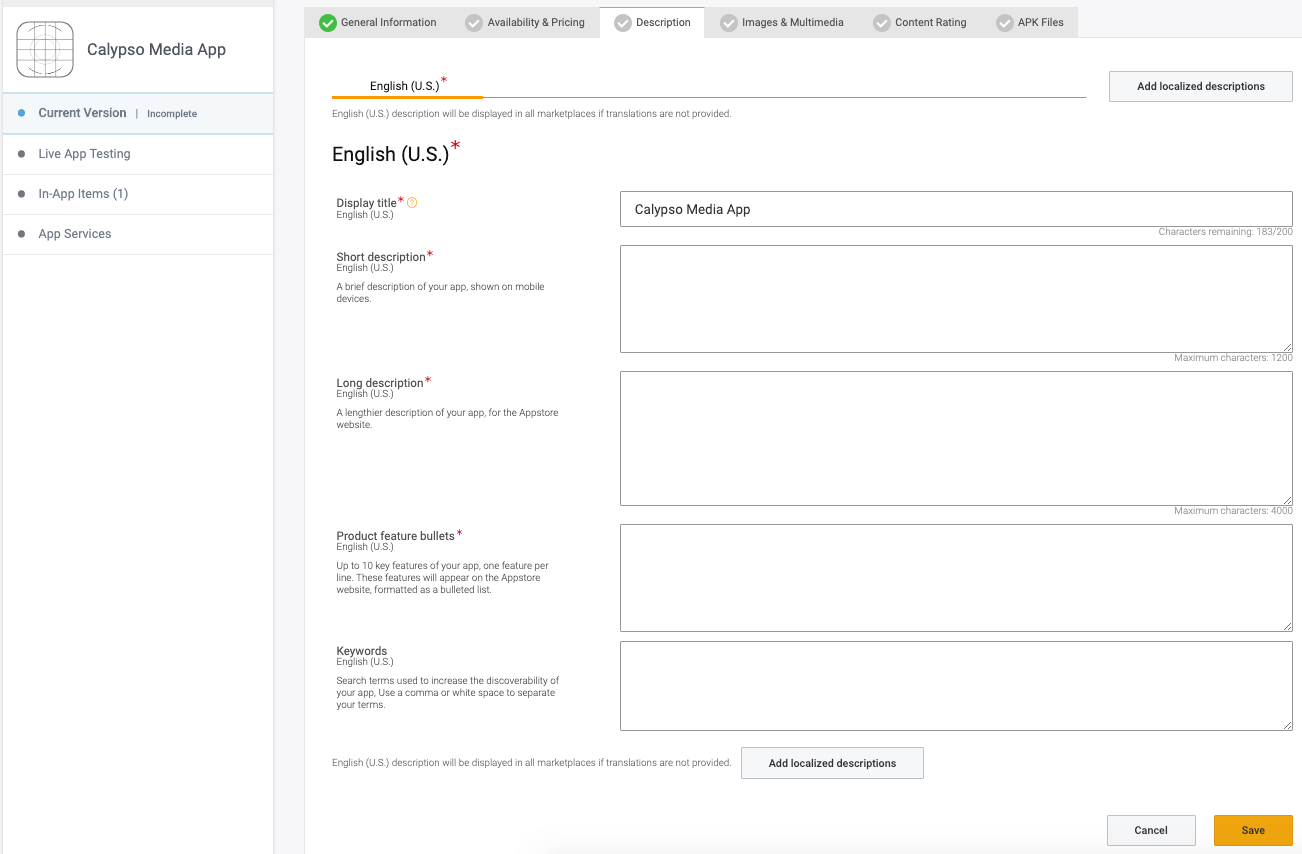The height and width of the screenshot is (854, 1302).
Task: Focus the Short description text area
Action: [955, 299]
